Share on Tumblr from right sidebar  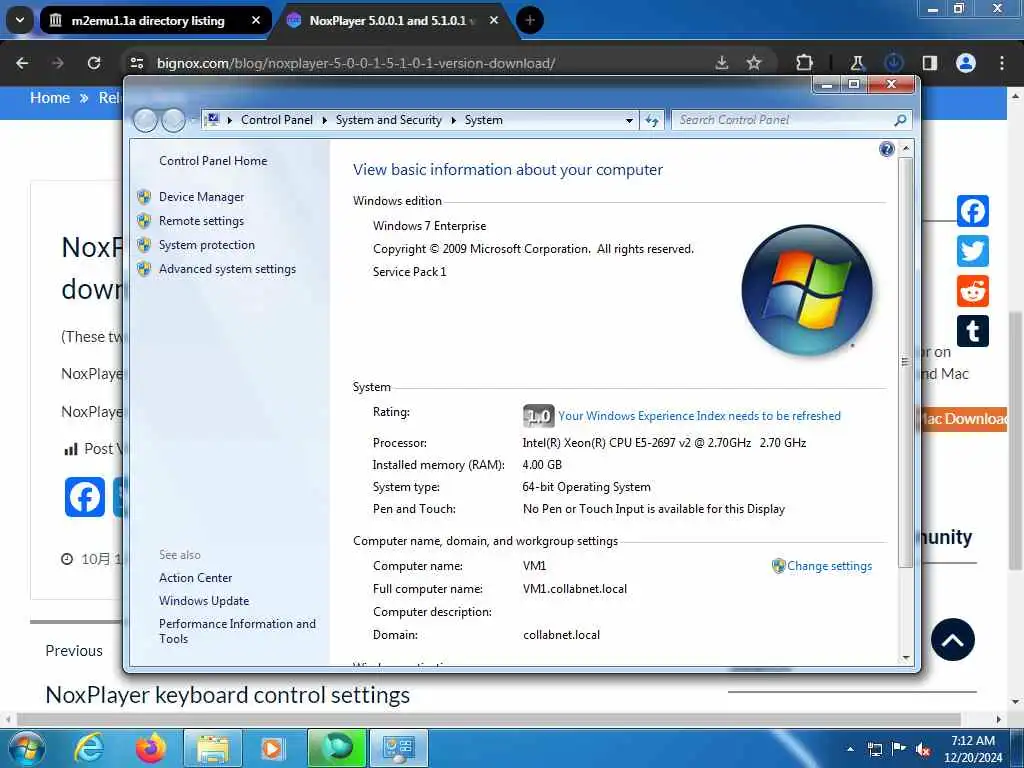tap(972, 331)
